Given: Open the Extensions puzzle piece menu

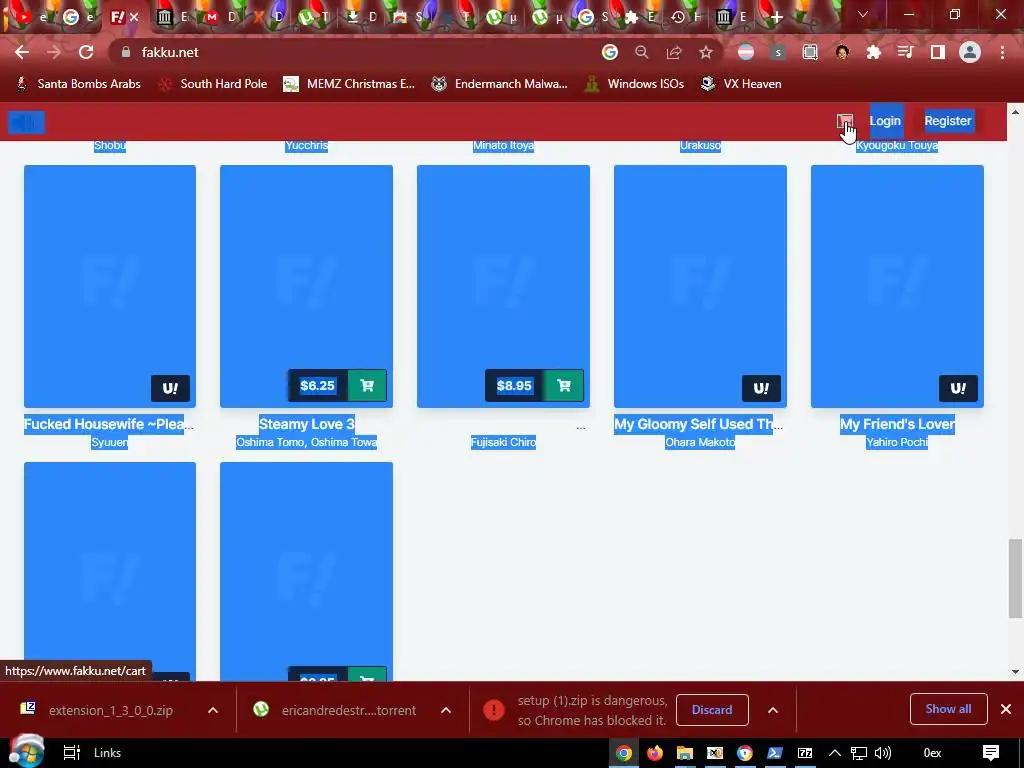Looking at the screenshot, I should point(874,52).
